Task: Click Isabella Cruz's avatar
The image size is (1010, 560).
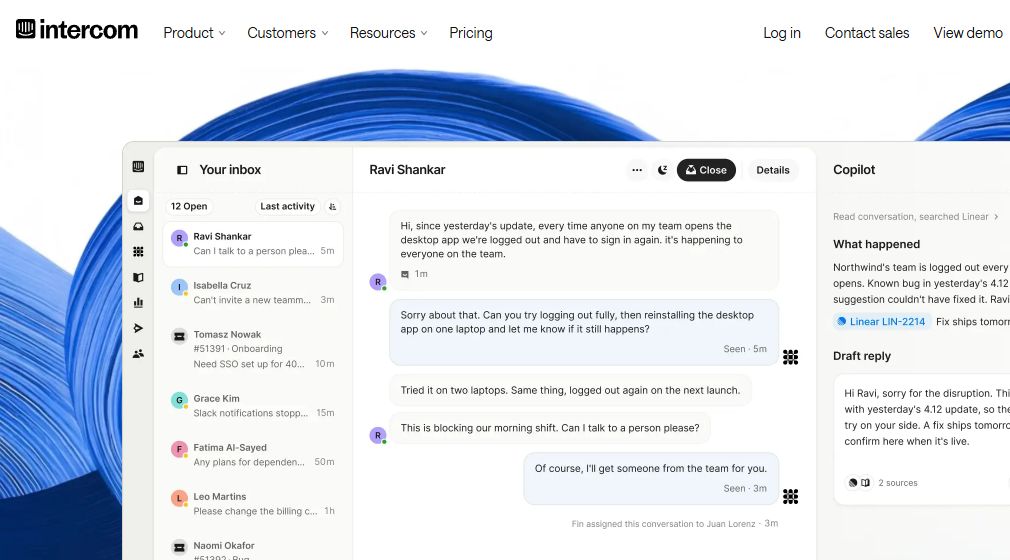Action: tap(179, 287)
